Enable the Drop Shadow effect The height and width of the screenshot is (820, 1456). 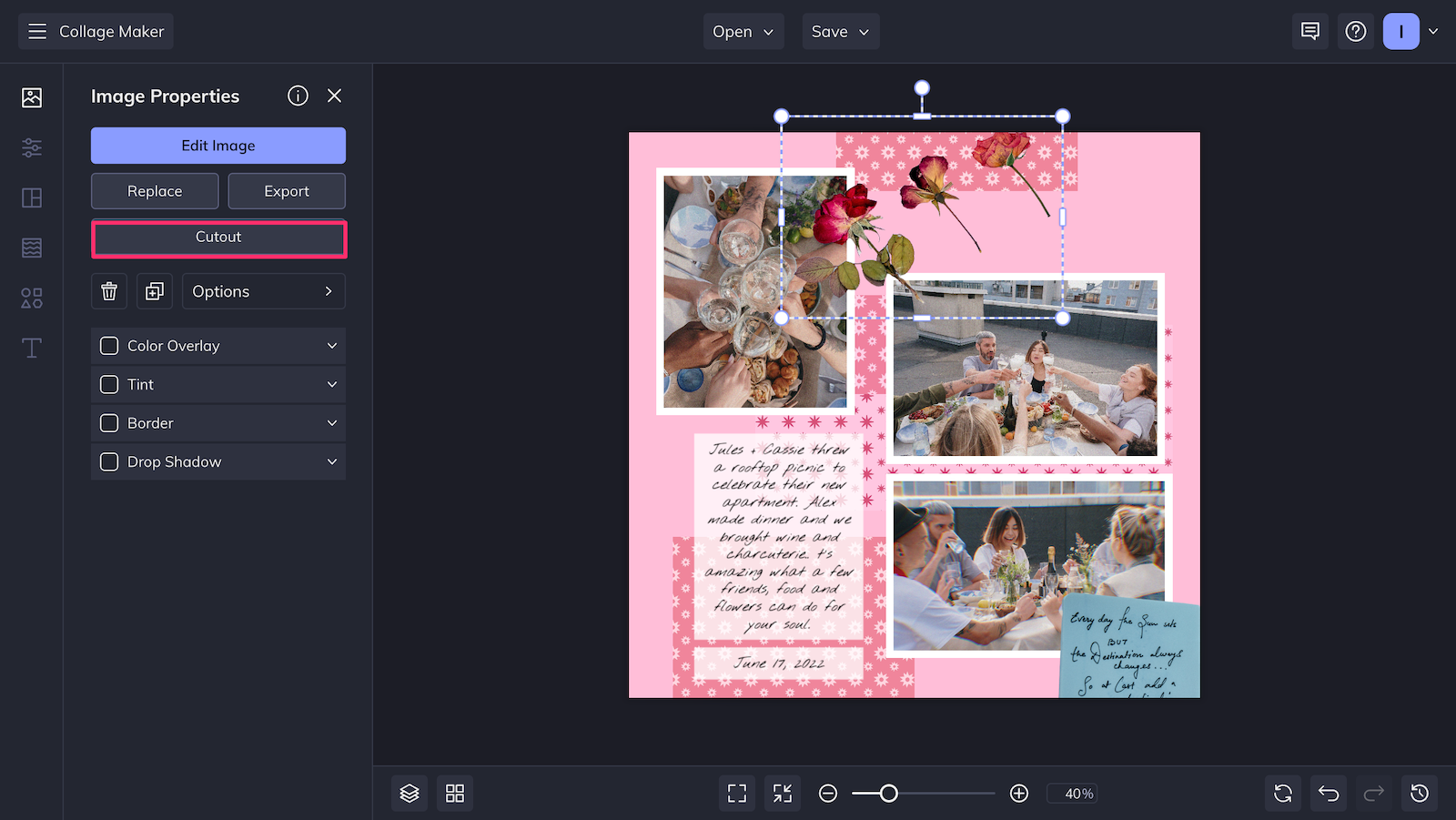pyautogui.click(x=109, y=461)
